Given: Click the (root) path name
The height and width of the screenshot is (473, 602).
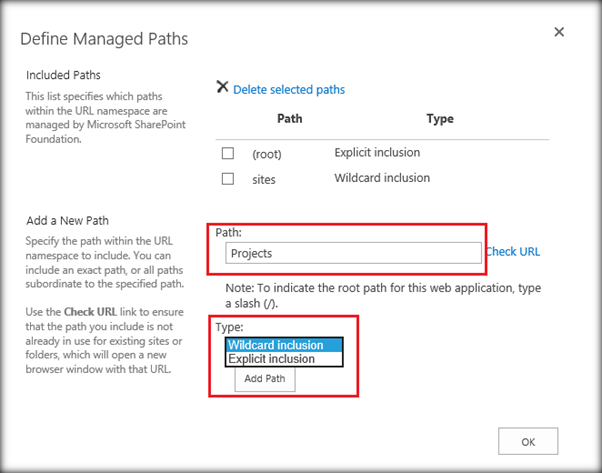Looking at the screenshot, I should coord(267,154).
